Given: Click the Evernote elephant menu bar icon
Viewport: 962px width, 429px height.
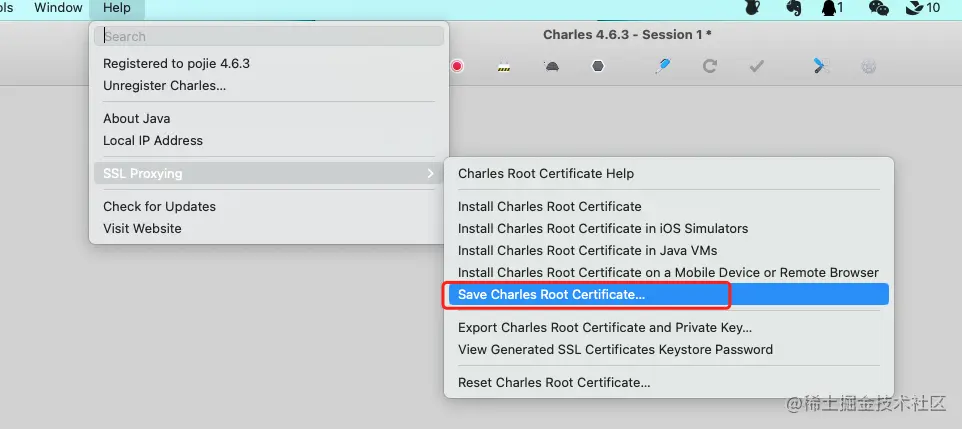Looking at the screenshot, I should [793, 8].
